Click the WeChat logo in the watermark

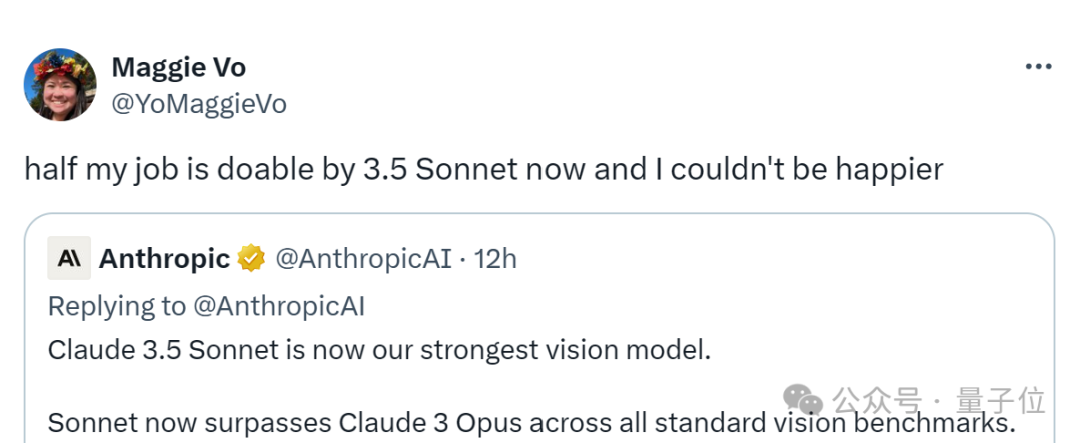(x=807, y=400)
